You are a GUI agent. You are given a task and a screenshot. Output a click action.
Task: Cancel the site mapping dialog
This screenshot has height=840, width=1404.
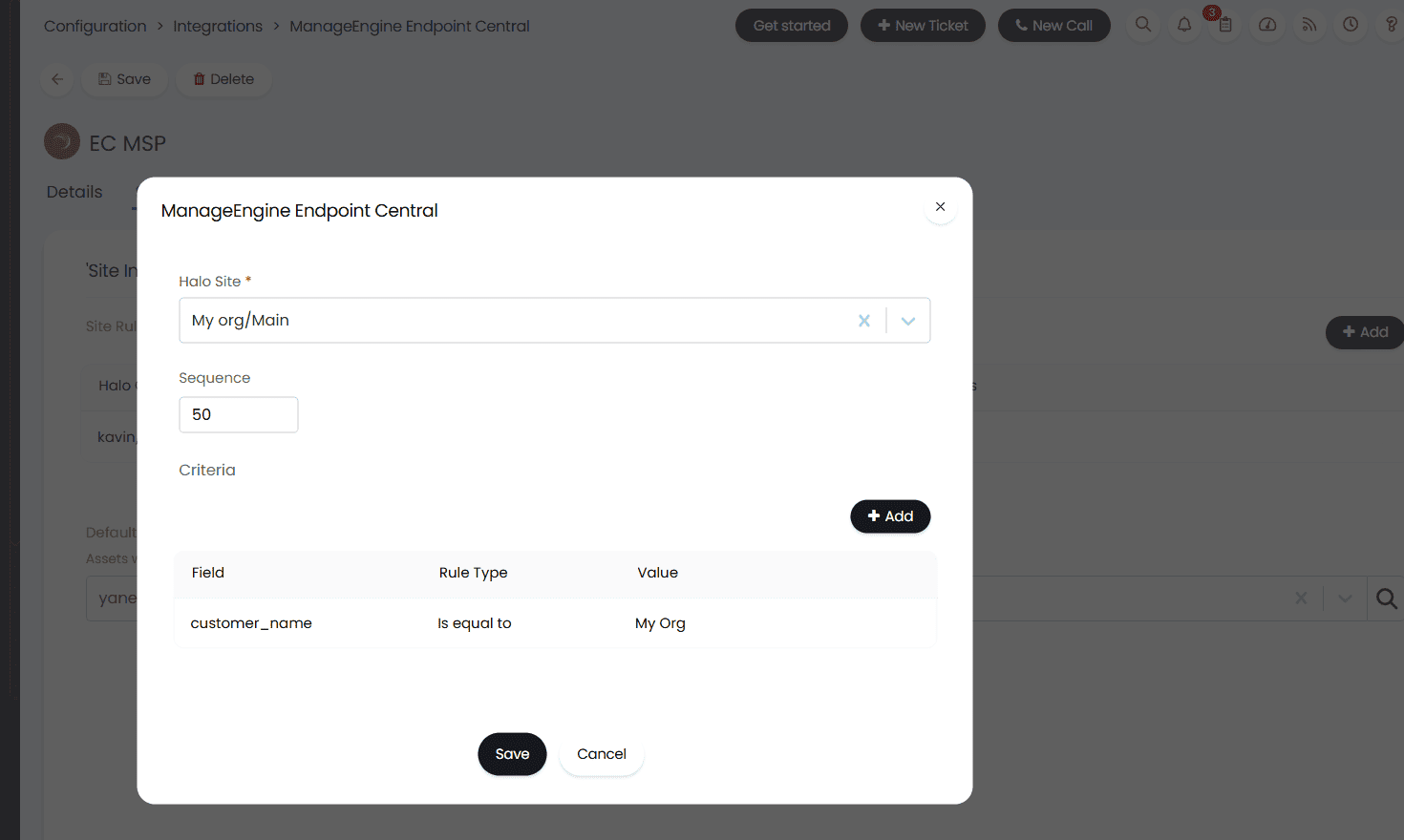click(x=602, y=754)
